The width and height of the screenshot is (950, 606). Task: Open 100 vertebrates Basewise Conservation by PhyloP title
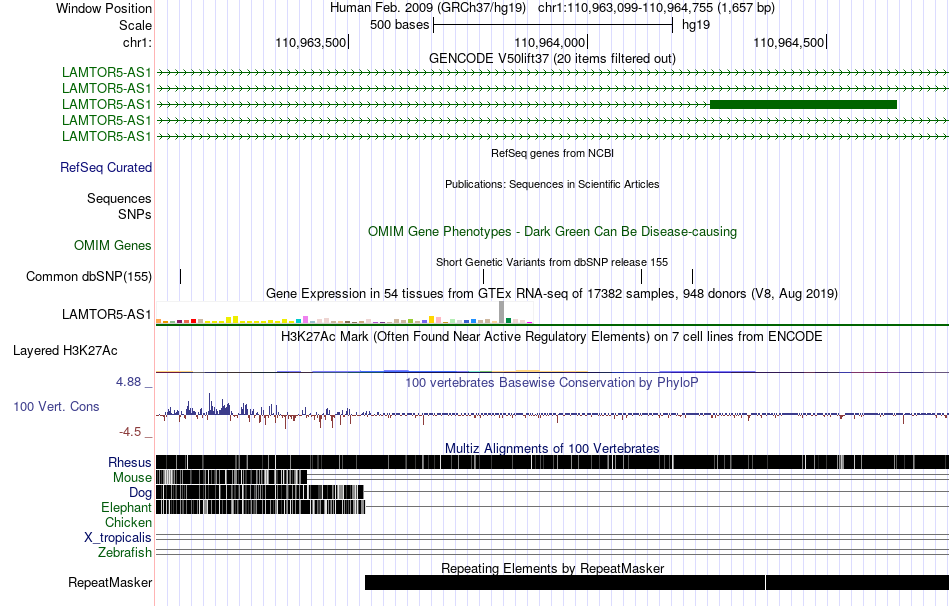pyautogui.click(x=552, y=382)
